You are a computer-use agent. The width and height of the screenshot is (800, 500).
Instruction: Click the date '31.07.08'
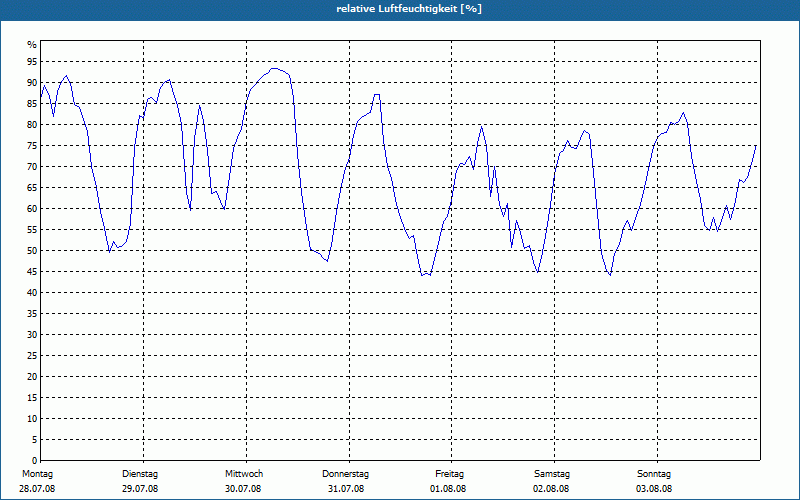click(x=346, y=489)
